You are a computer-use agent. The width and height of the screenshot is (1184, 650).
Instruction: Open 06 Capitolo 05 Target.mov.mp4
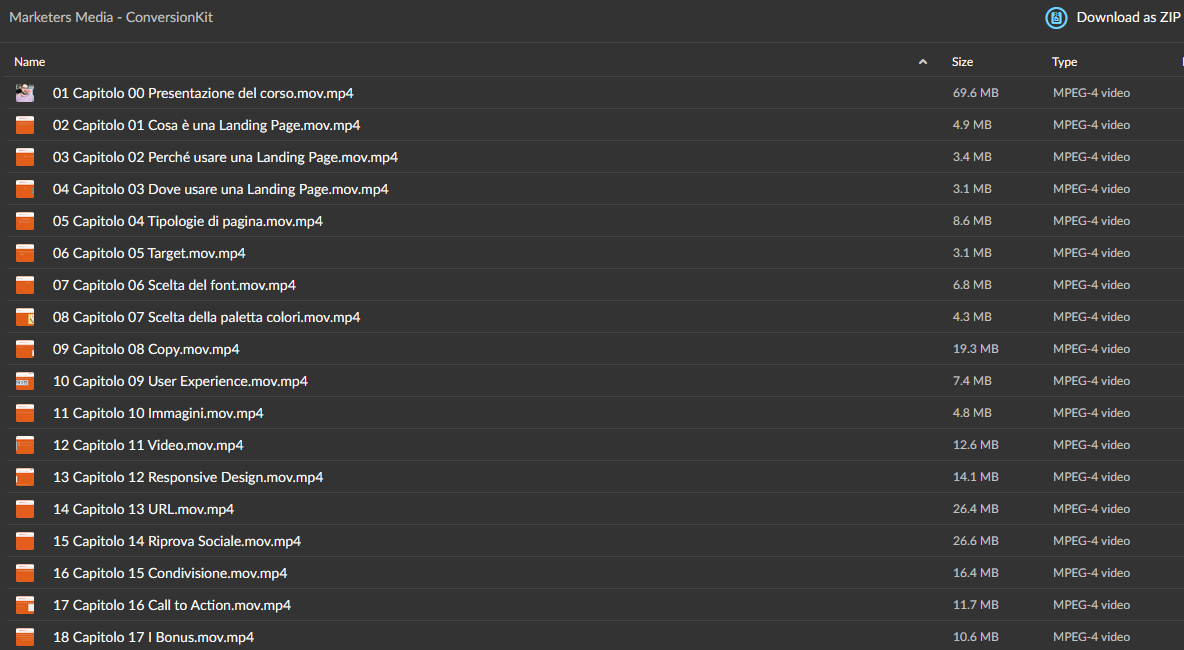click(x=149, y=253)
